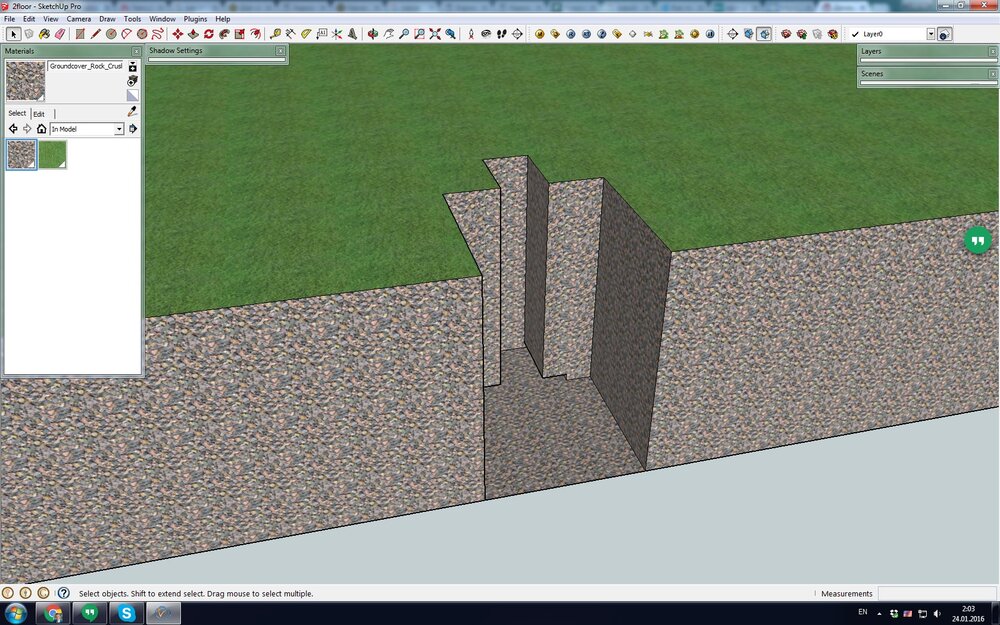Choose the Line pencil tool

[96, 34]
